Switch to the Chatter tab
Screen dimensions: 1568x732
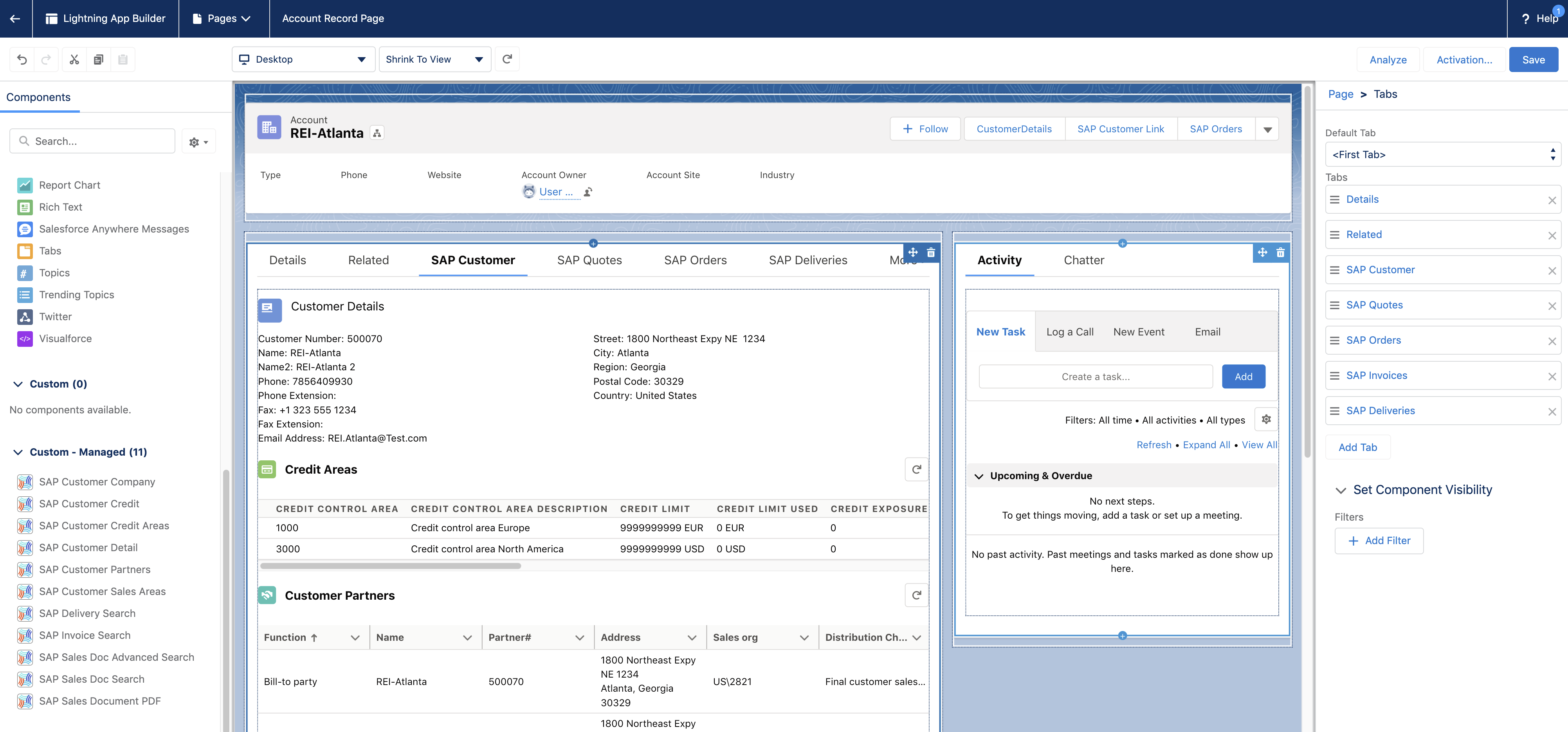point(1083,260)
